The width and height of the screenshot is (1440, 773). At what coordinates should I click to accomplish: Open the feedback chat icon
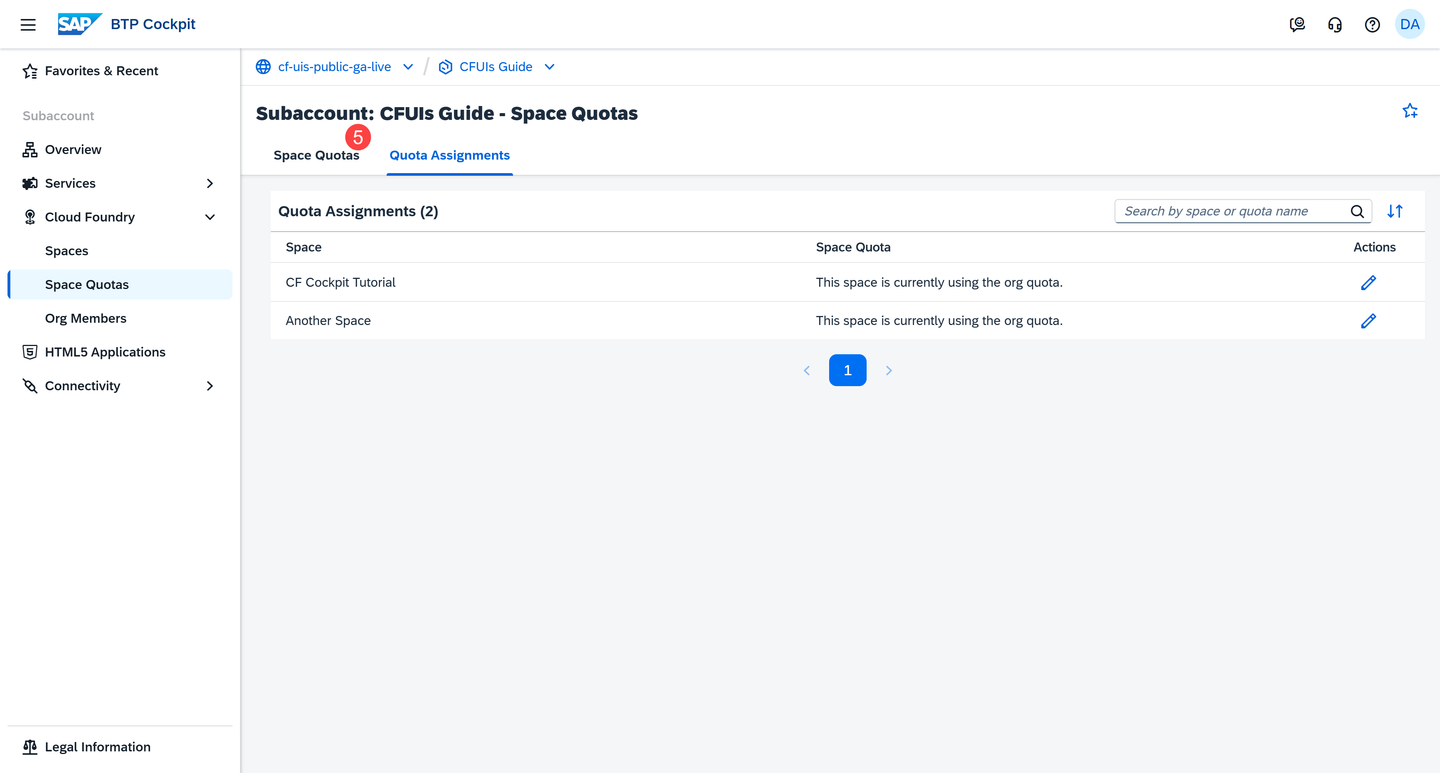click(x=1297, y=25)
